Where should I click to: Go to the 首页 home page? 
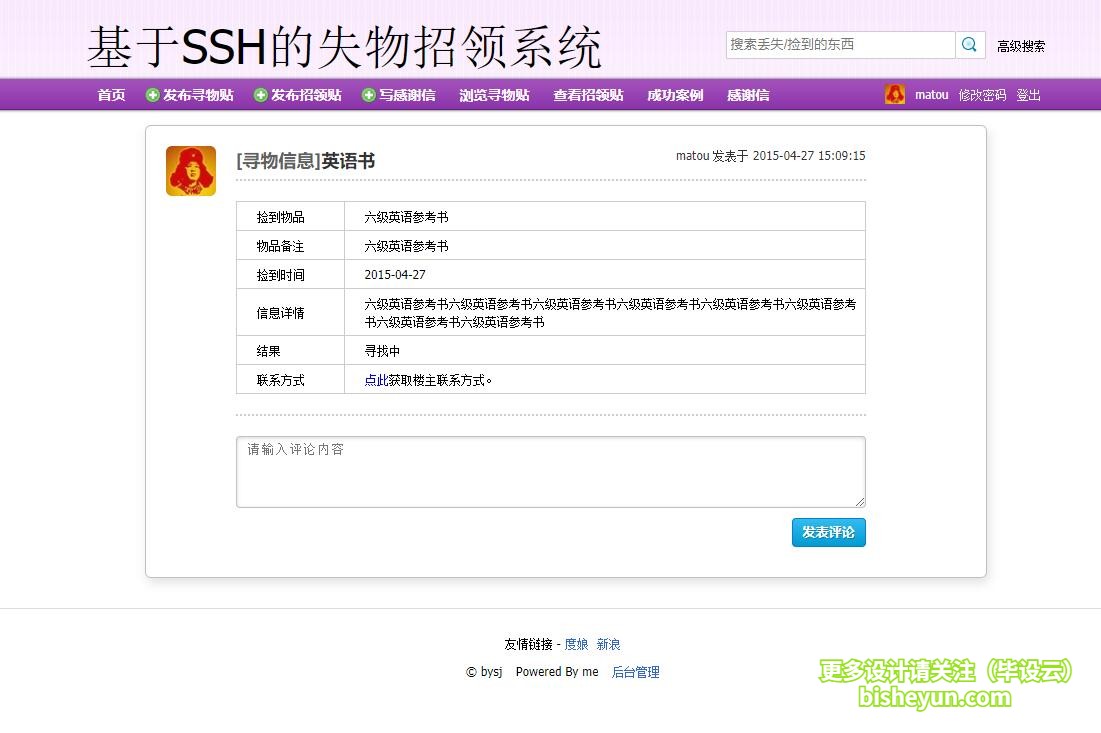point(111,95)
